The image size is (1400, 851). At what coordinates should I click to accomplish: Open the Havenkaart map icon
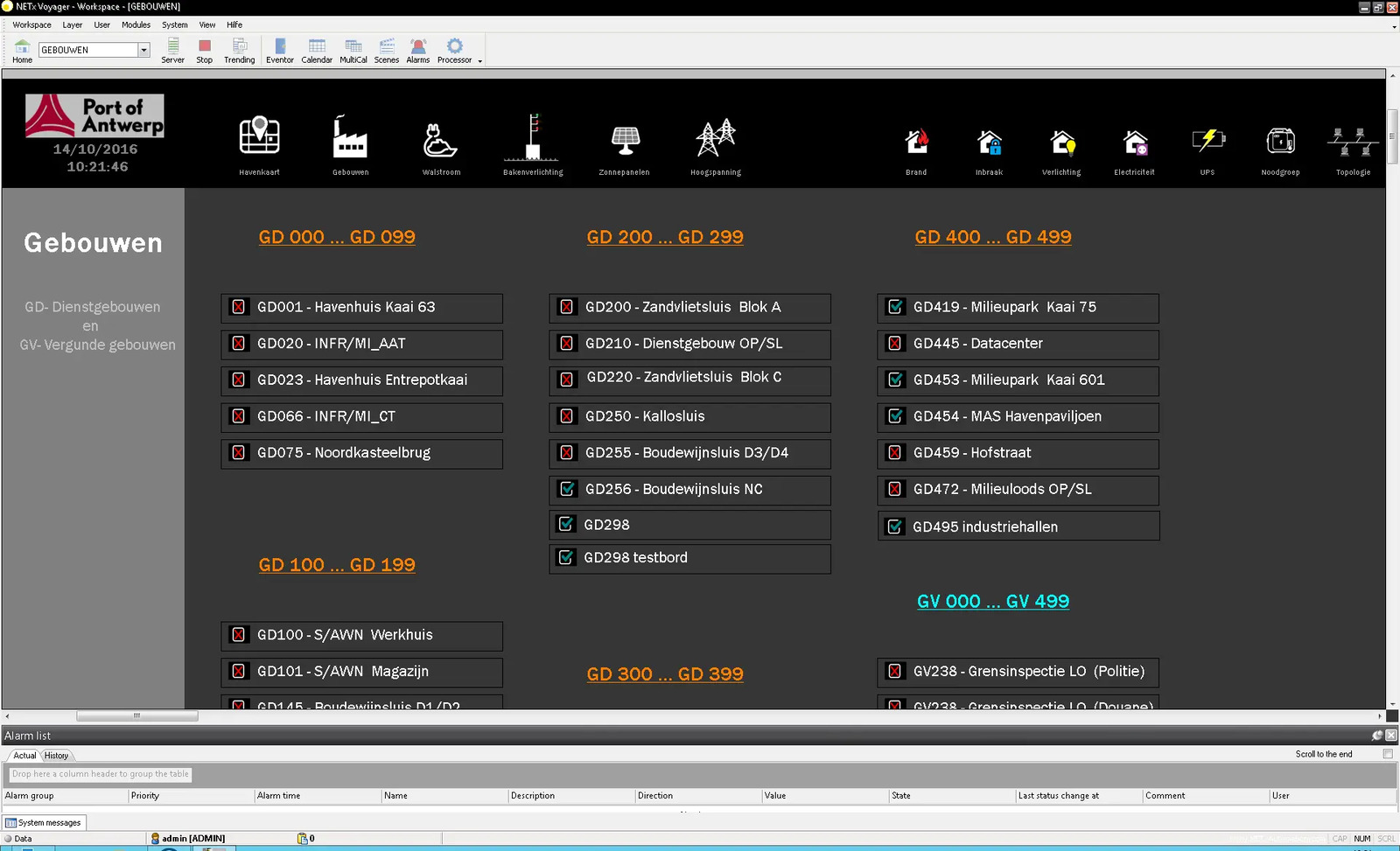[259, 138]
